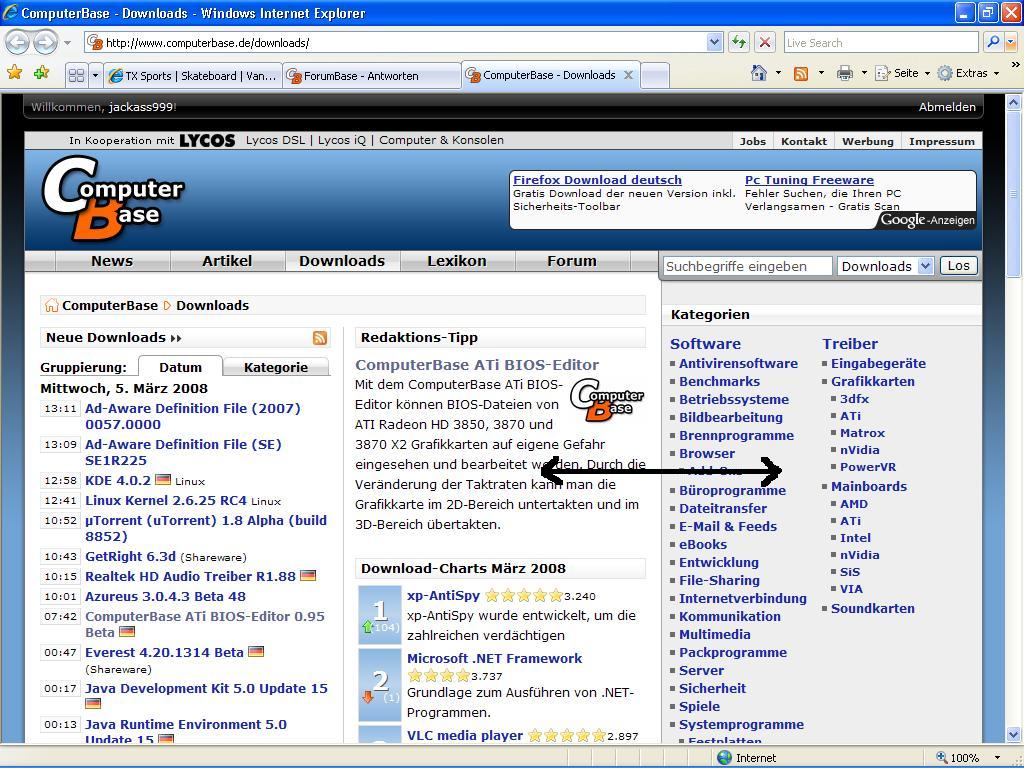Click the zoom magnifier in the status bar
This screenshot has width=1024, height=768.
[941, 757]
